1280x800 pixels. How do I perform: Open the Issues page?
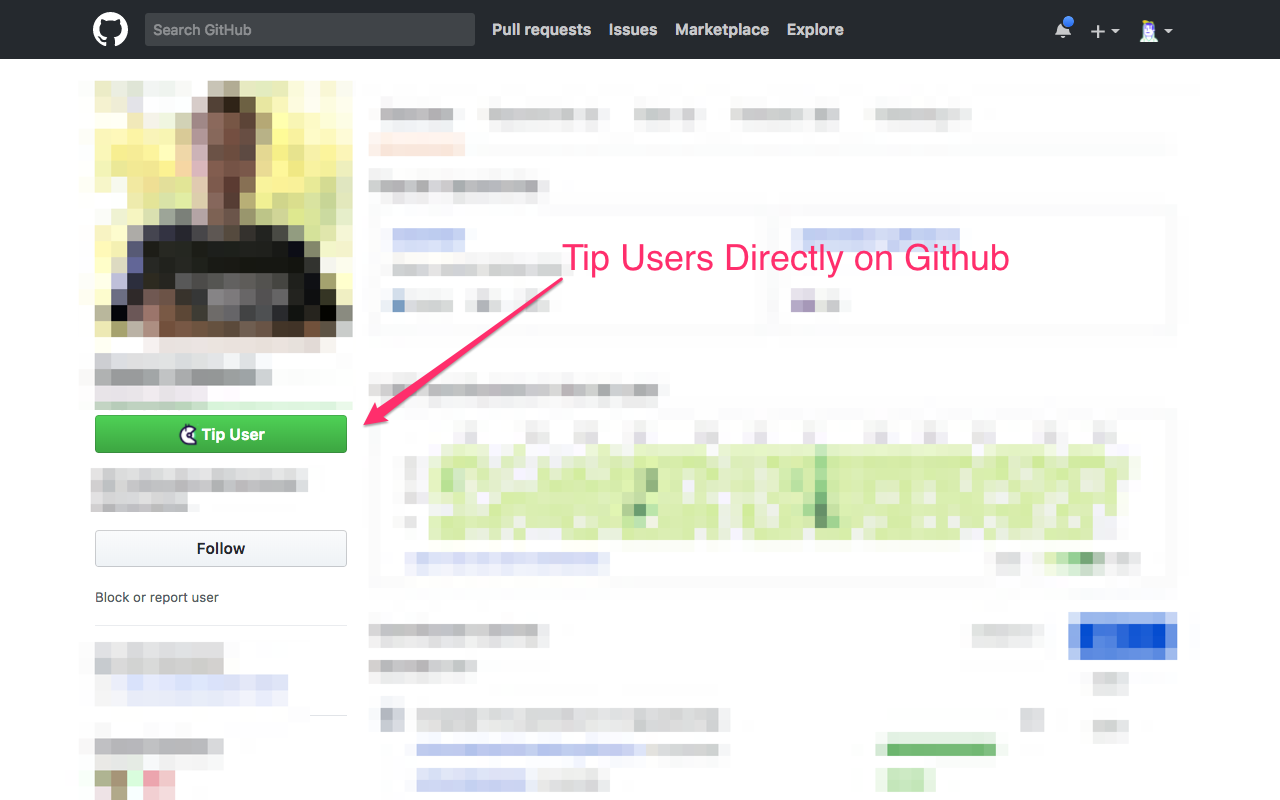(x=633, y=30)
